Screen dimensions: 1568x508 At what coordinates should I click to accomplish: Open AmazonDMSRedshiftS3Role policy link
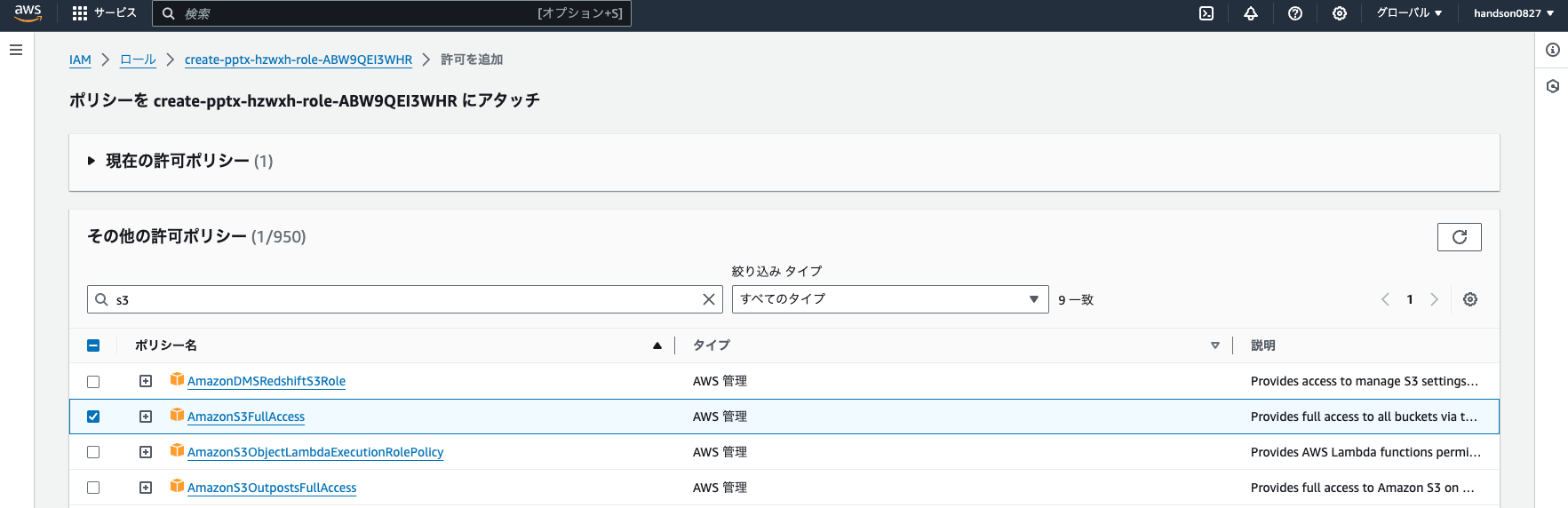(x=267, y=381)
